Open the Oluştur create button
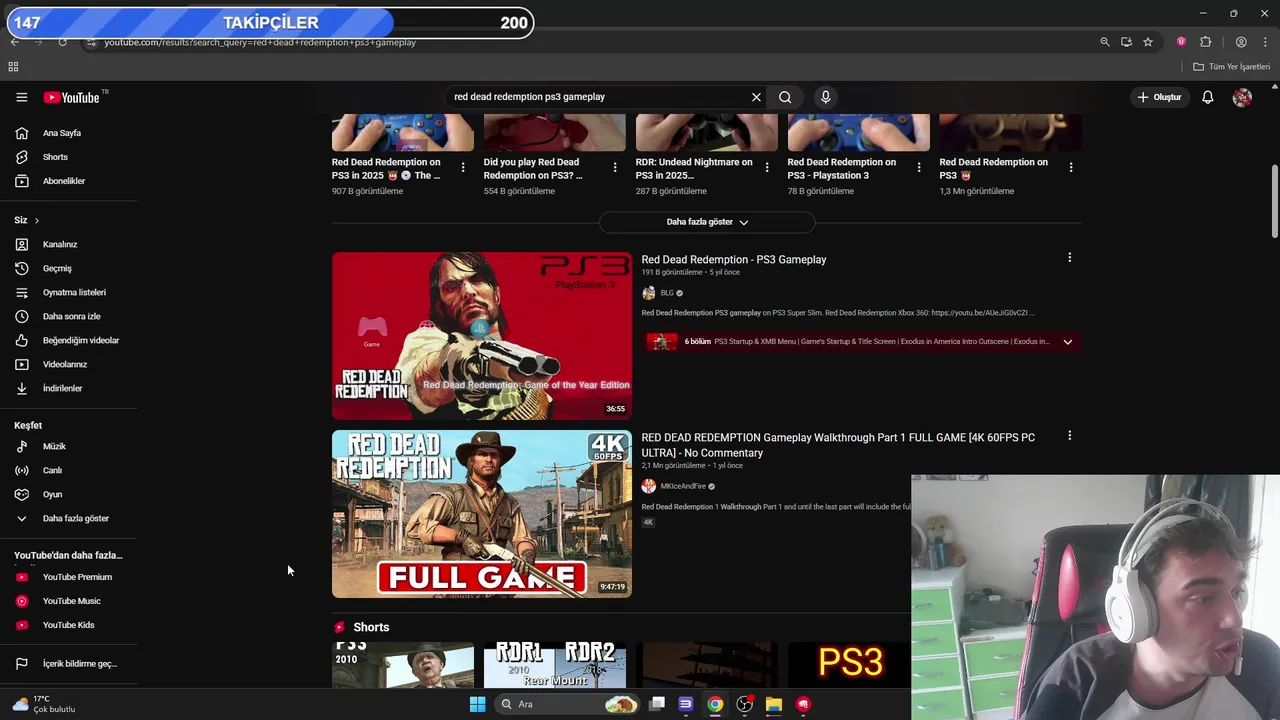This screenshot has height=720, width=1280. (1160, 97)
